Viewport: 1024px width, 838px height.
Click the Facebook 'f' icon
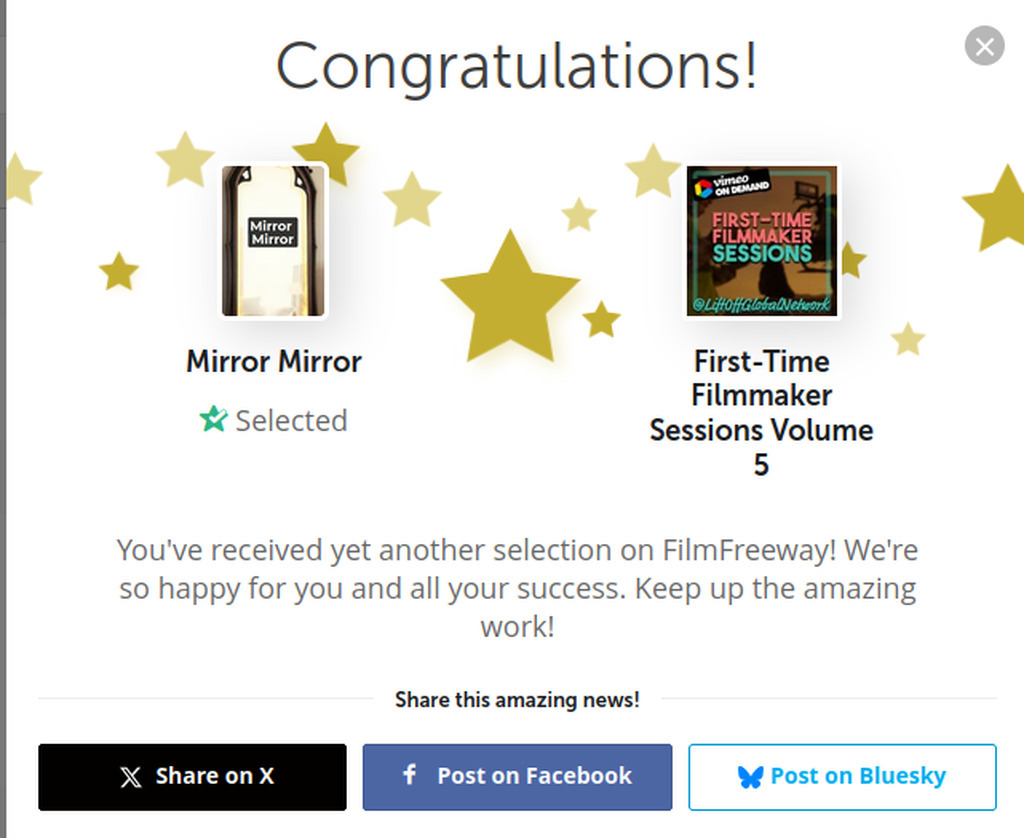coord(409,775)
